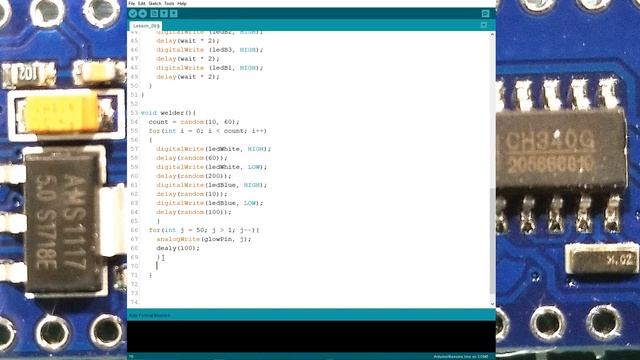Image resolution: width=640 pixels, height=360 pixels.
Task: Click the scrollbar down arrow
Action: click(492, 304)
